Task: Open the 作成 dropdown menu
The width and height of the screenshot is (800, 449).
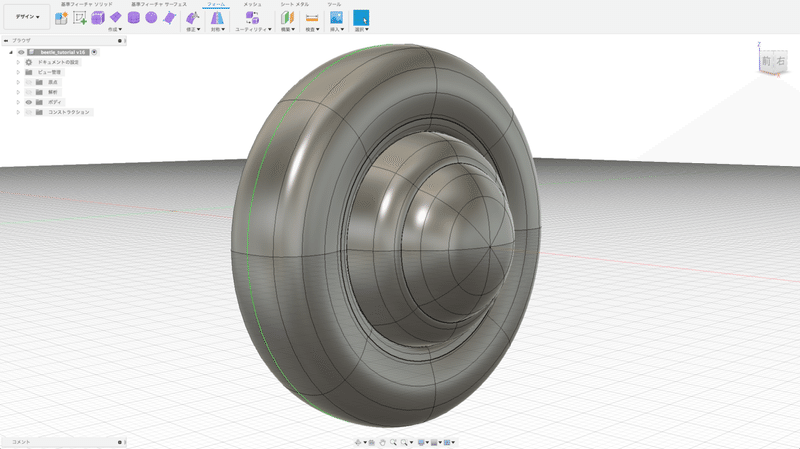Action: click(115, 30)
